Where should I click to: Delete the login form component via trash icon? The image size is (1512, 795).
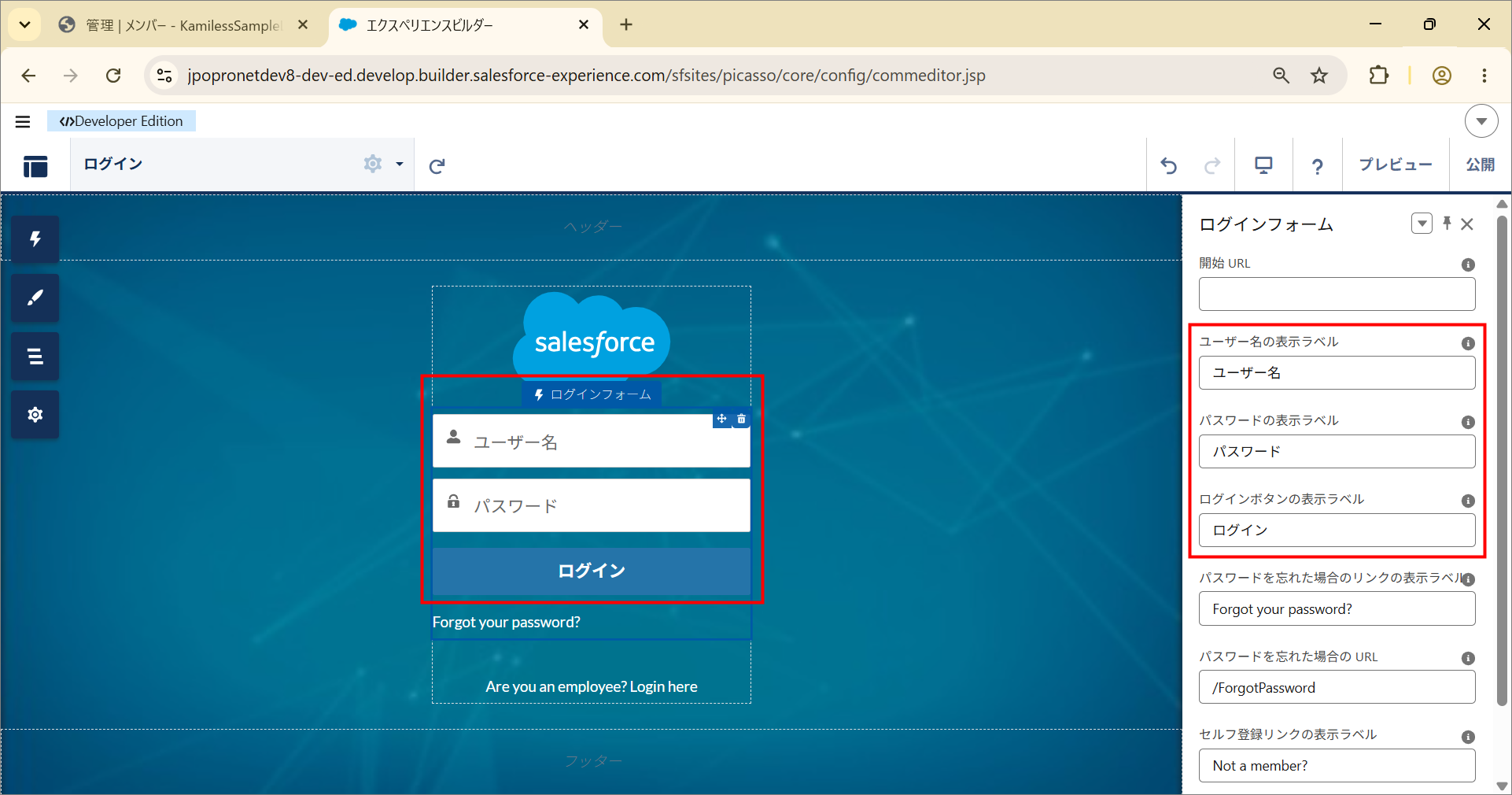point(741,420)
